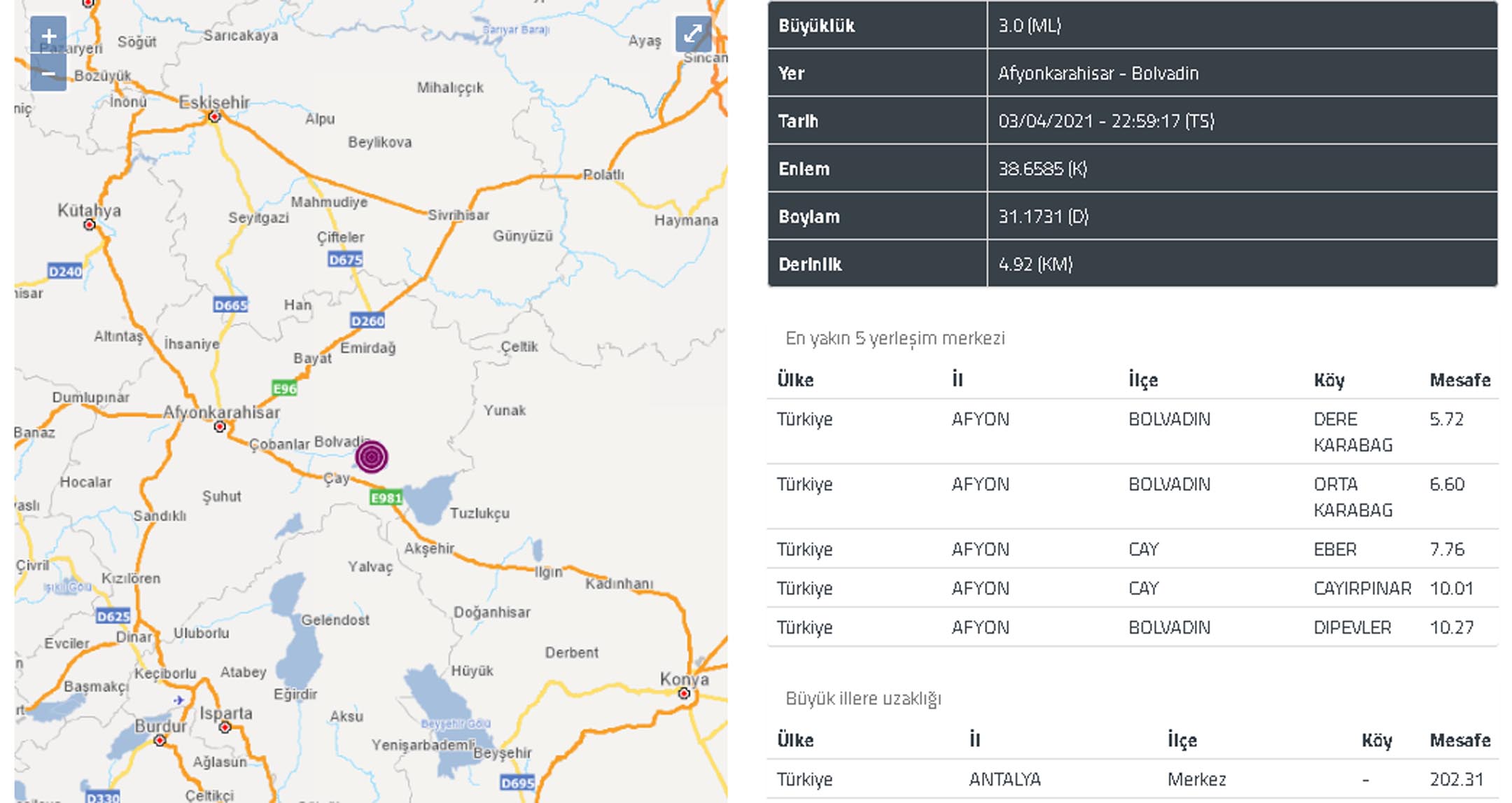Screen dimensions: 1512x803
Task: Click Beyşehir Gölü lake label
Action: [456, 723]
